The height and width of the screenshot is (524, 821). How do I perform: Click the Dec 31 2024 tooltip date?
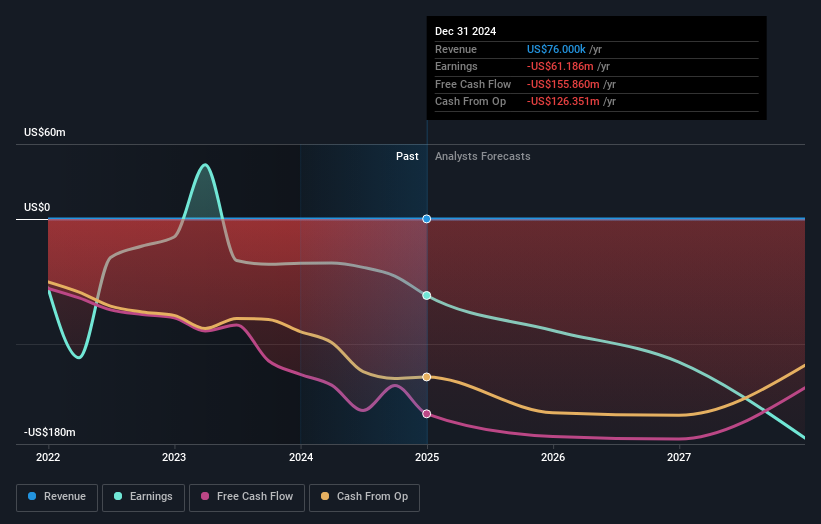pos(465,31)
